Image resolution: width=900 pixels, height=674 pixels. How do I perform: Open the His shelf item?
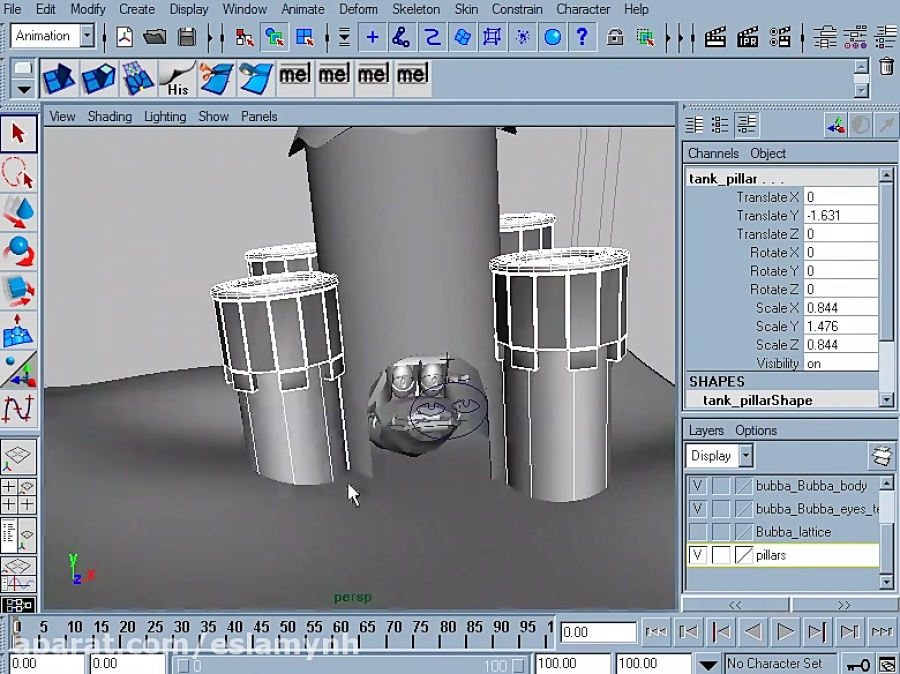point(175,75)
